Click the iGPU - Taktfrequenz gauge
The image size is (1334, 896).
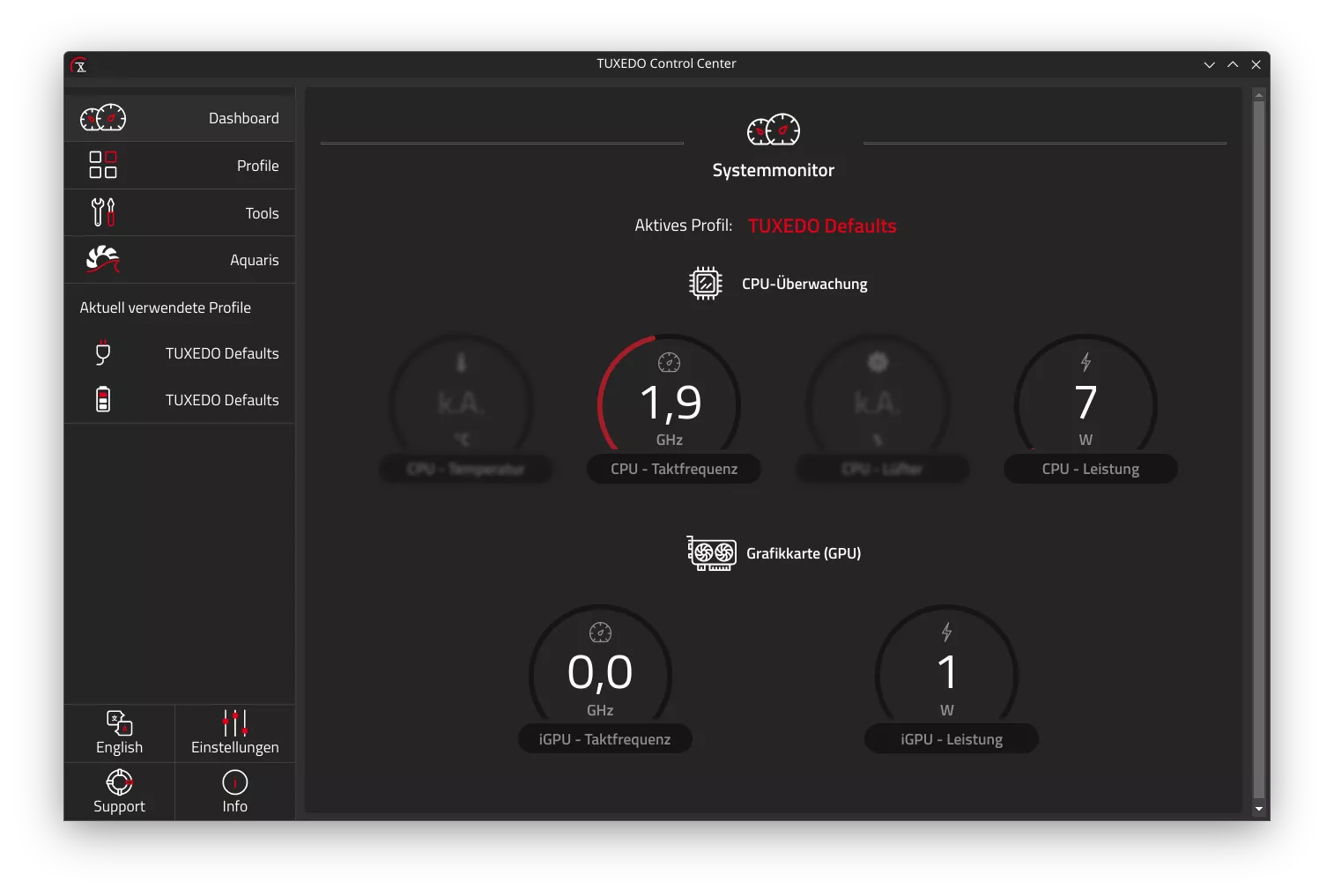(x=600, y=673)
